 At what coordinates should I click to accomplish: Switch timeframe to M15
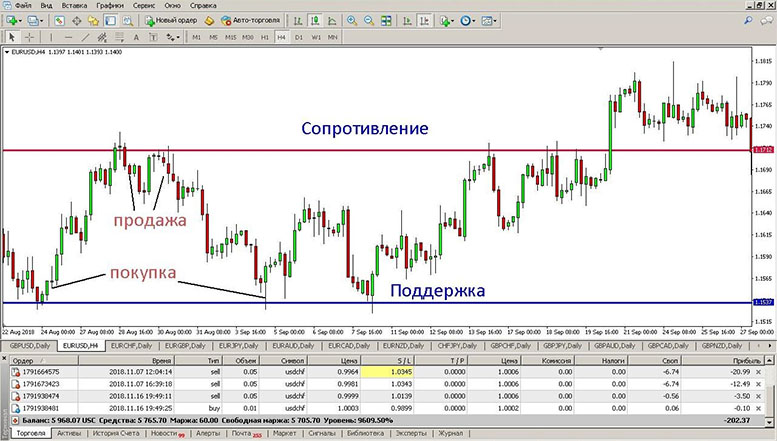click(231, 37)
